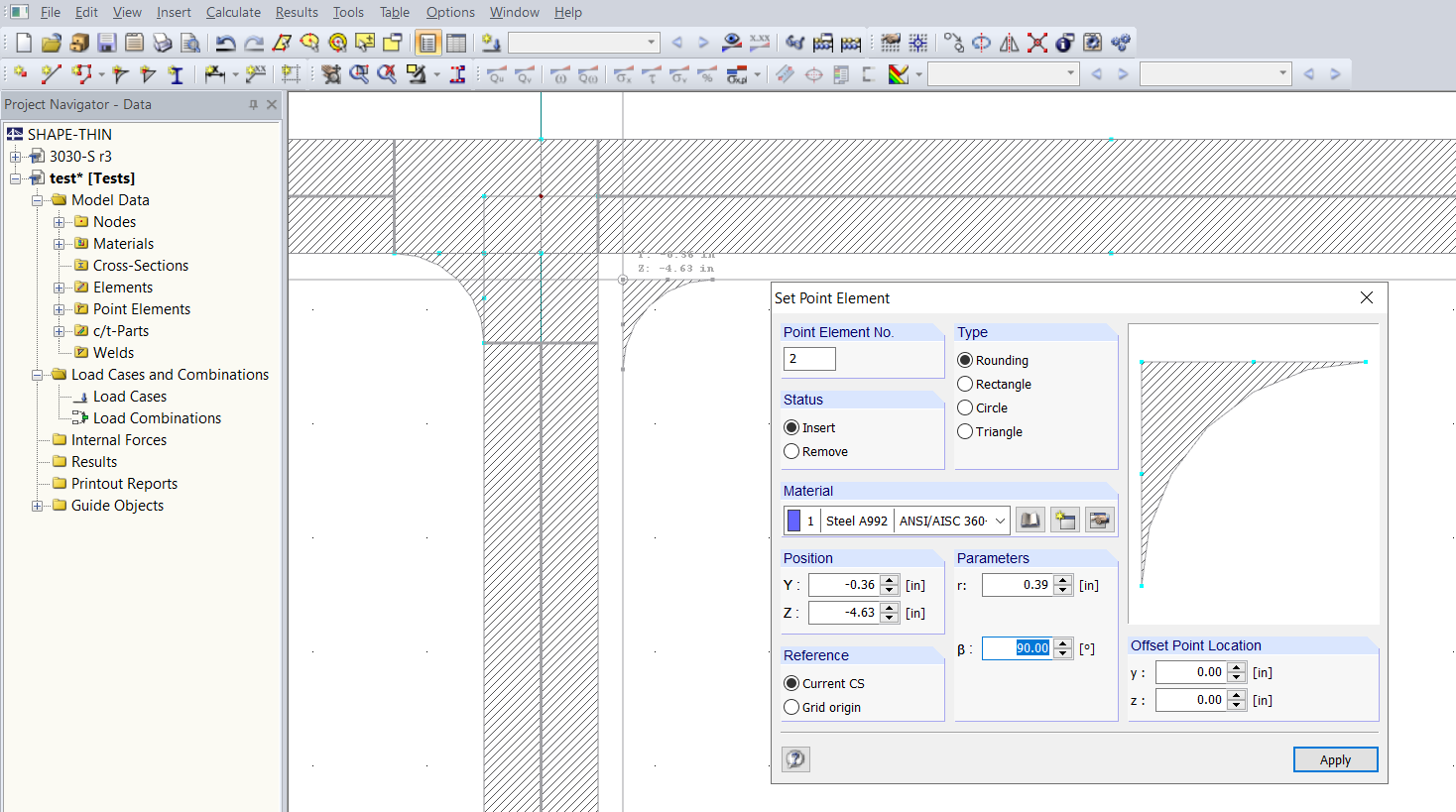The image size is (1456, 812).
Task: Click the help icon in the dialog
Action: click(795, 759)
